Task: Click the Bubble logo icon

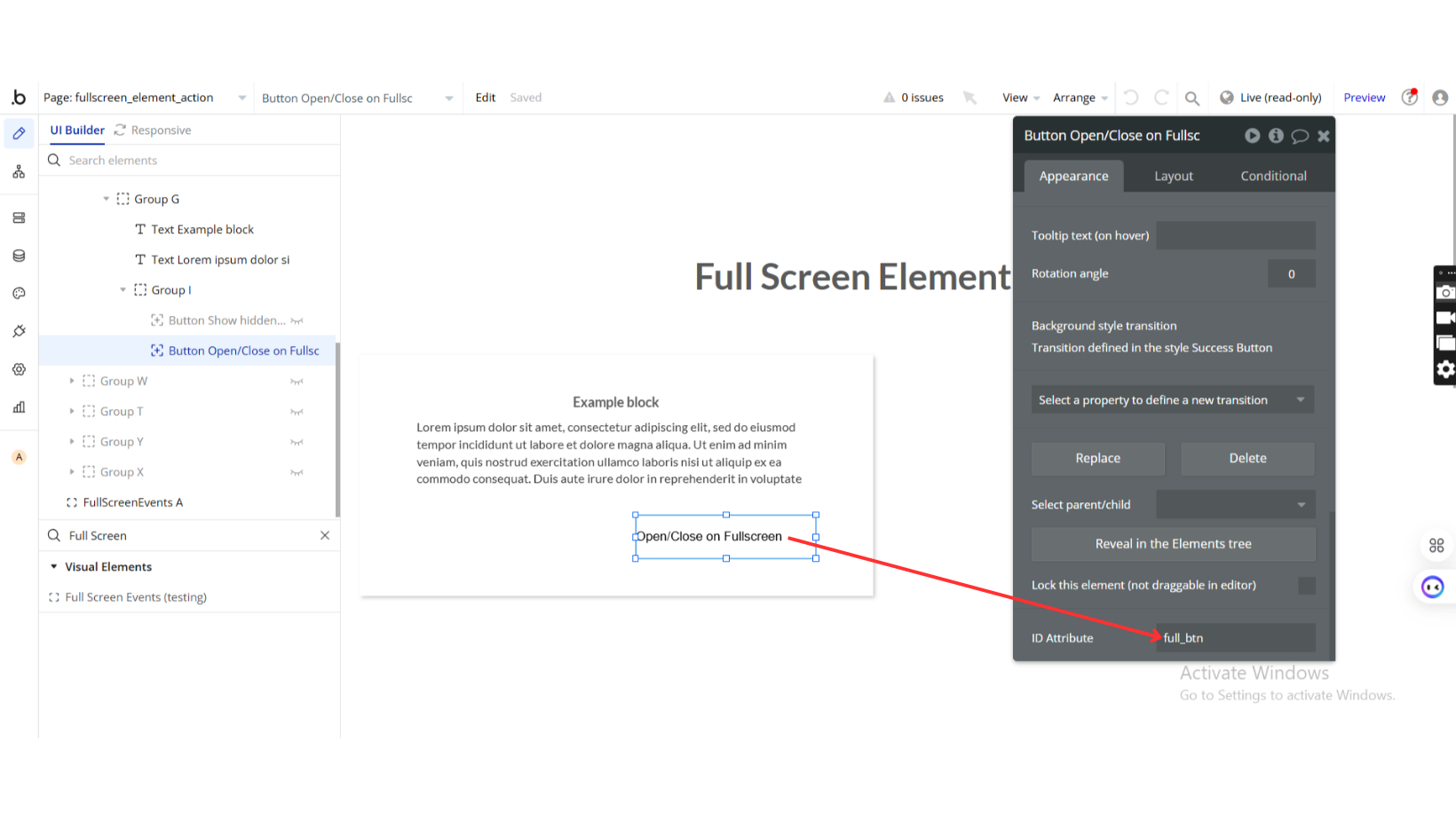Action: click(x=19, y=98)
